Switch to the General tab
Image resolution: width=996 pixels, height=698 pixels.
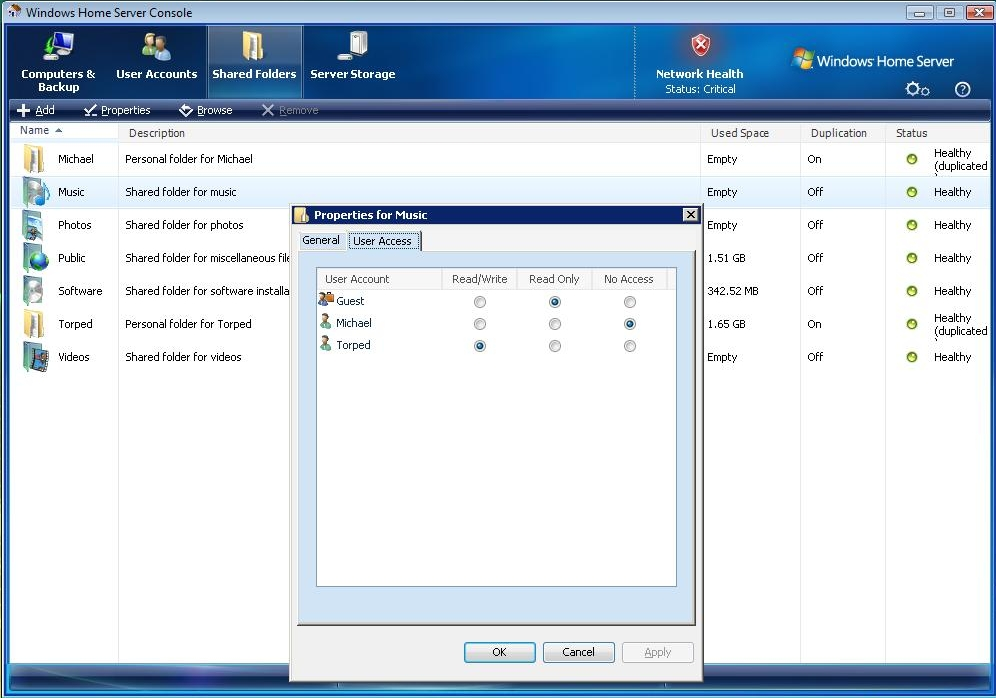click(321, 240)
